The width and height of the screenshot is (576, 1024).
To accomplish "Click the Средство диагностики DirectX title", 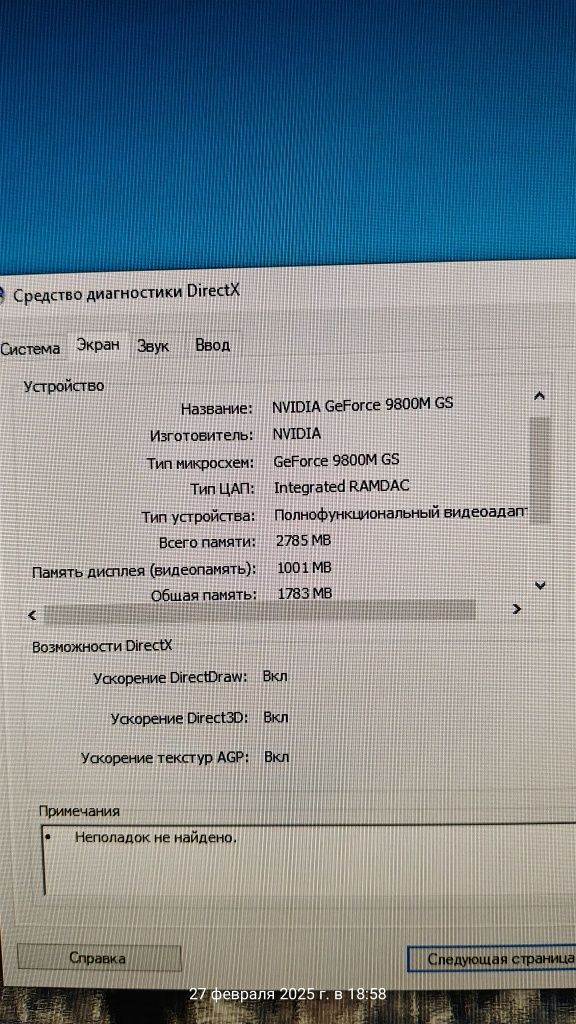I will tap(127, 293).
